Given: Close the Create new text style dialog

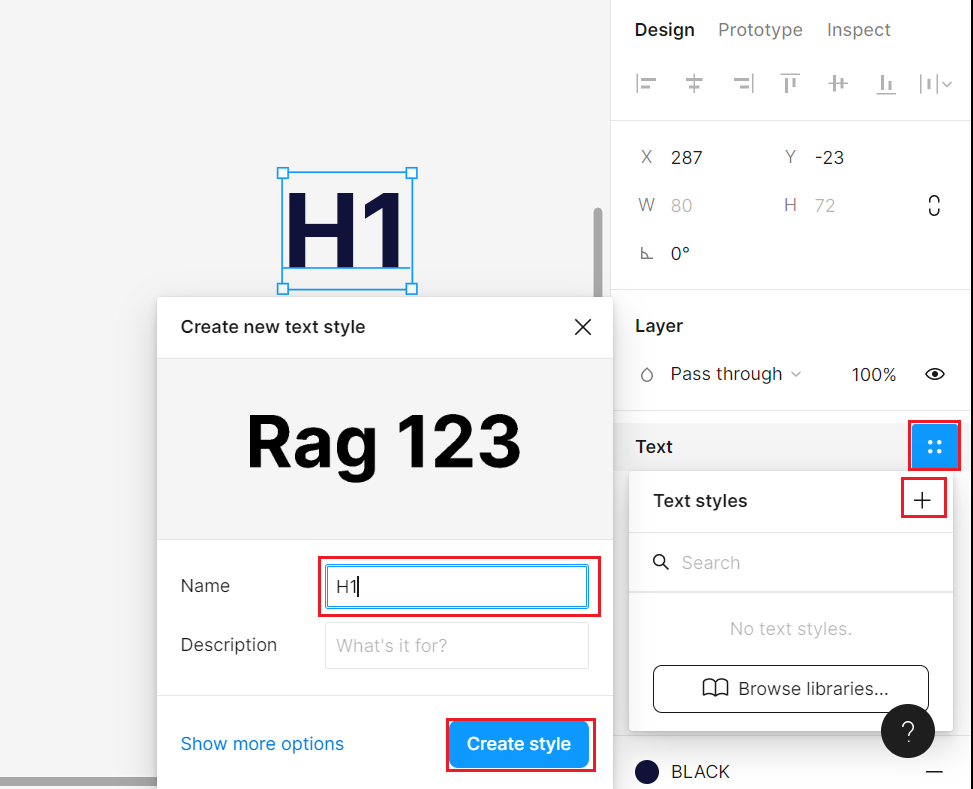Looking at the screenshot, I should pyautogui.click(x=583, y=327).
